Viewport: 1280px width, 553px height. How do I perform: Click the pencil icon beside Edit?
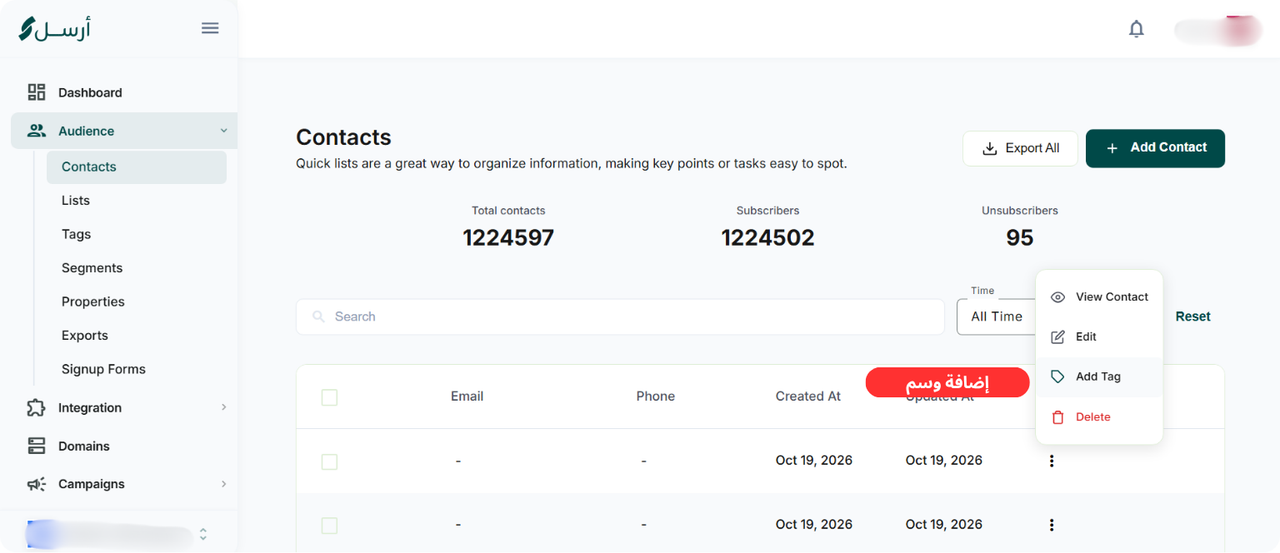coord(1058,337)
